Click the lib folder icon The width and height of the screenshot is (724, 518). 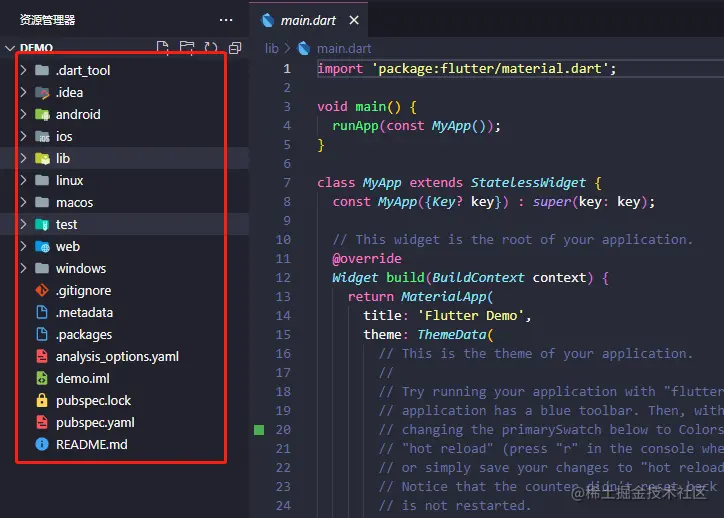coord(42,158)
